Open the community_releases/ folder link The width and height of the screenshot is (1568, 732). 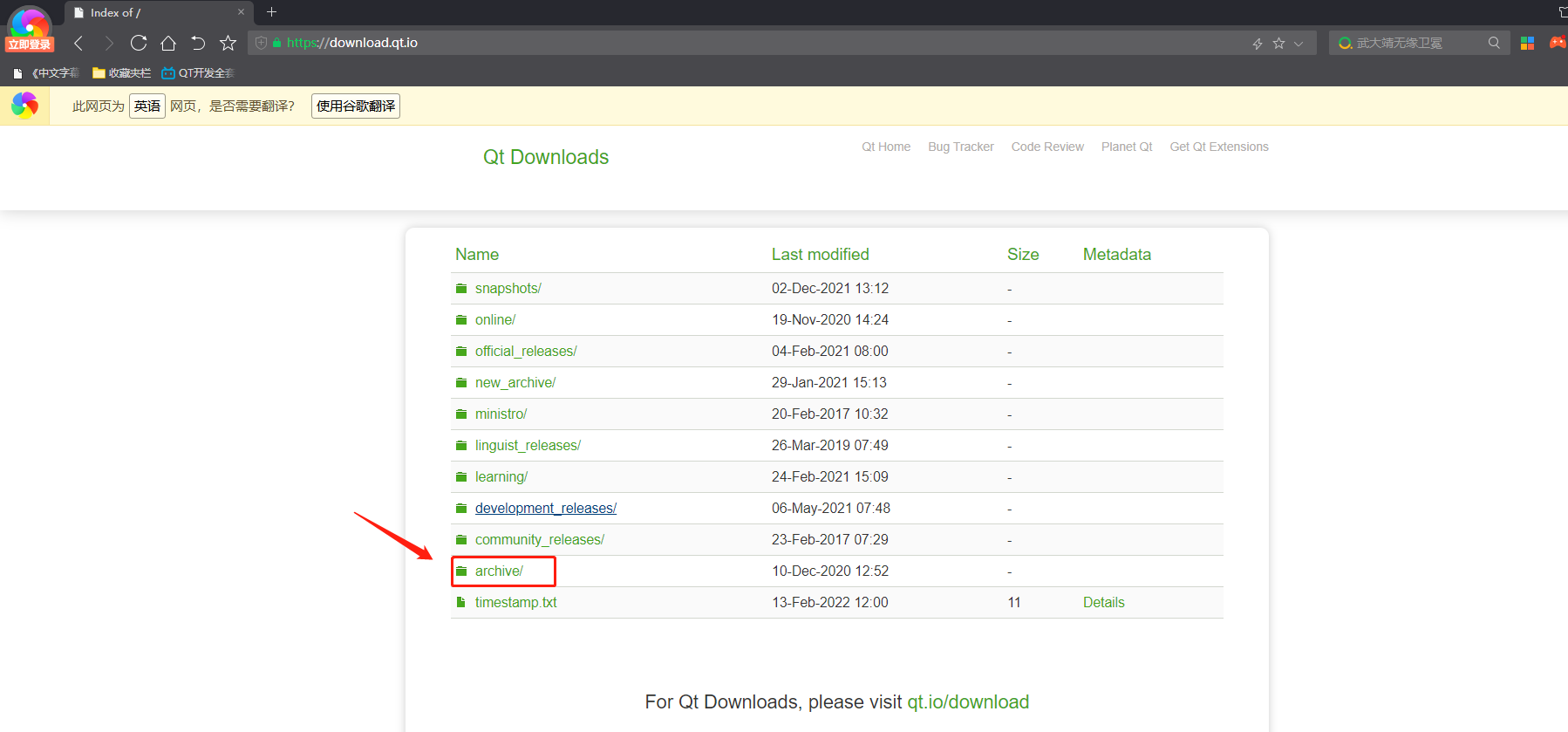click(x=540, y=540)
